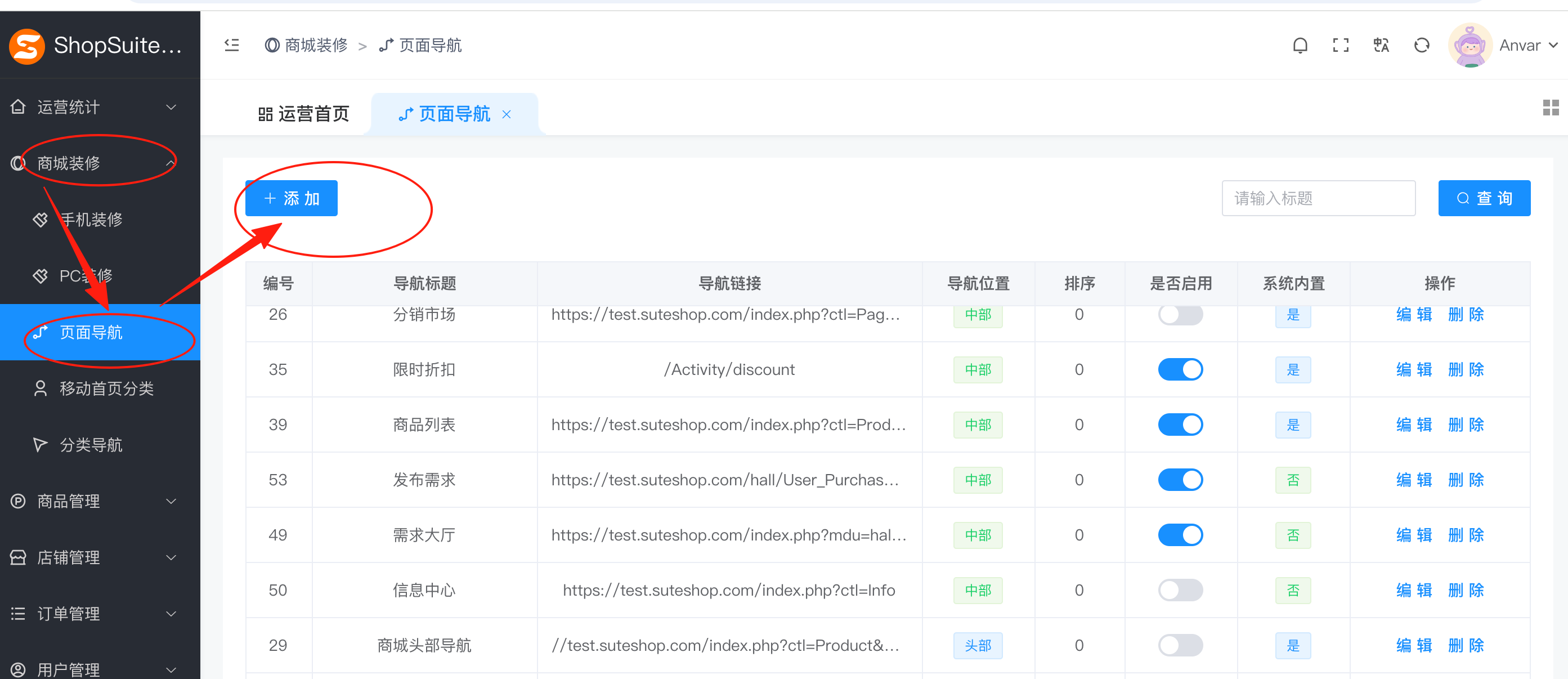Focus the 请输入标题 search field

[1318, 199]
